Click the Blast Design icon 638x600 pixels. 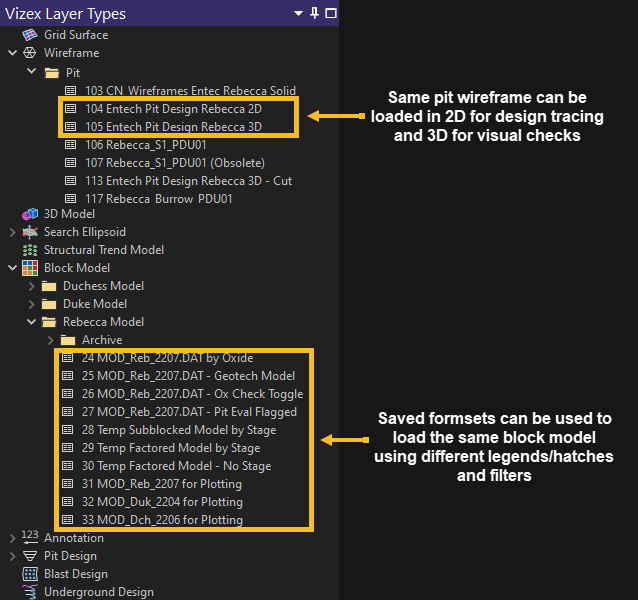pyautogui.click(x=29, y=574)
